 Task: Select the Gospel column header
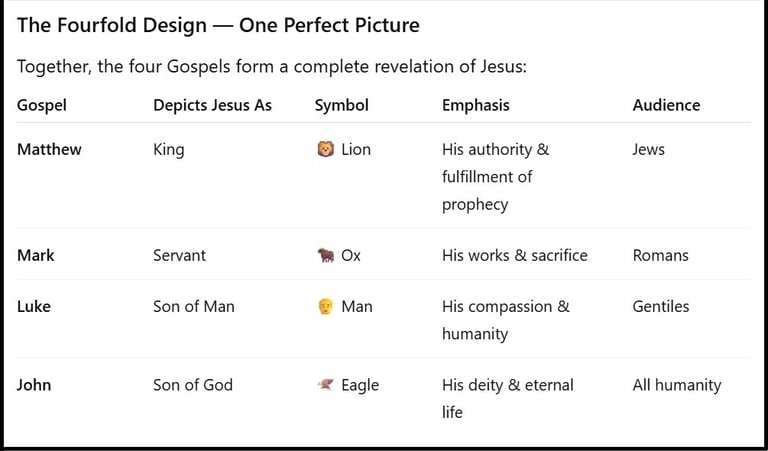tap(42, 105)
